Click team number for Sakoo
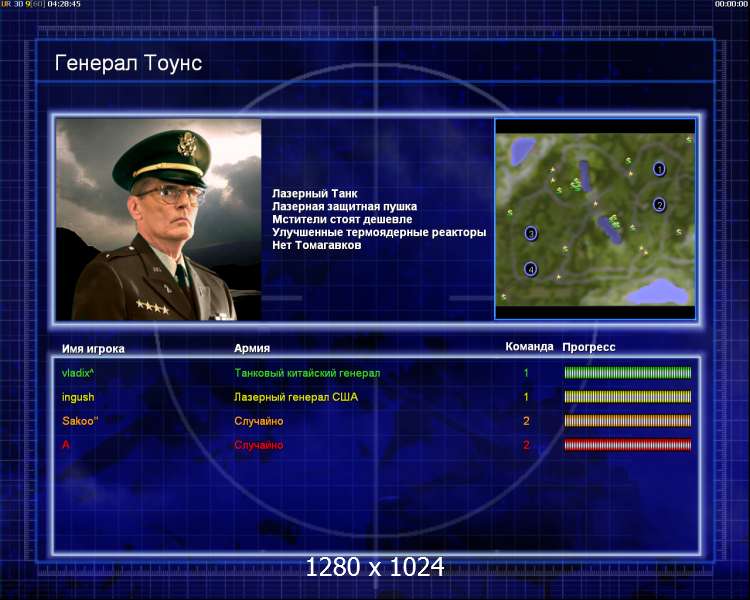The height and width of the screenshot is (600, 750). [x=526, y=421]
